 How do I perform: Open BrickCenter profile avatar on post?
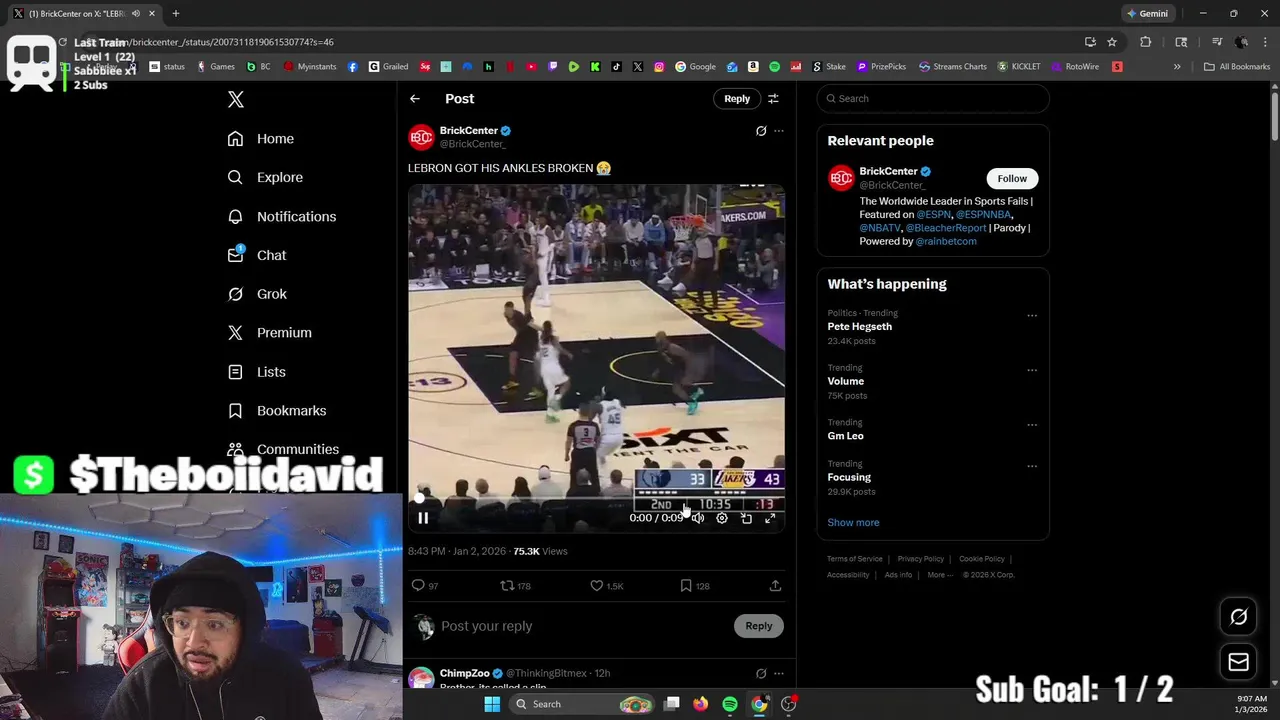click(422, 137)
